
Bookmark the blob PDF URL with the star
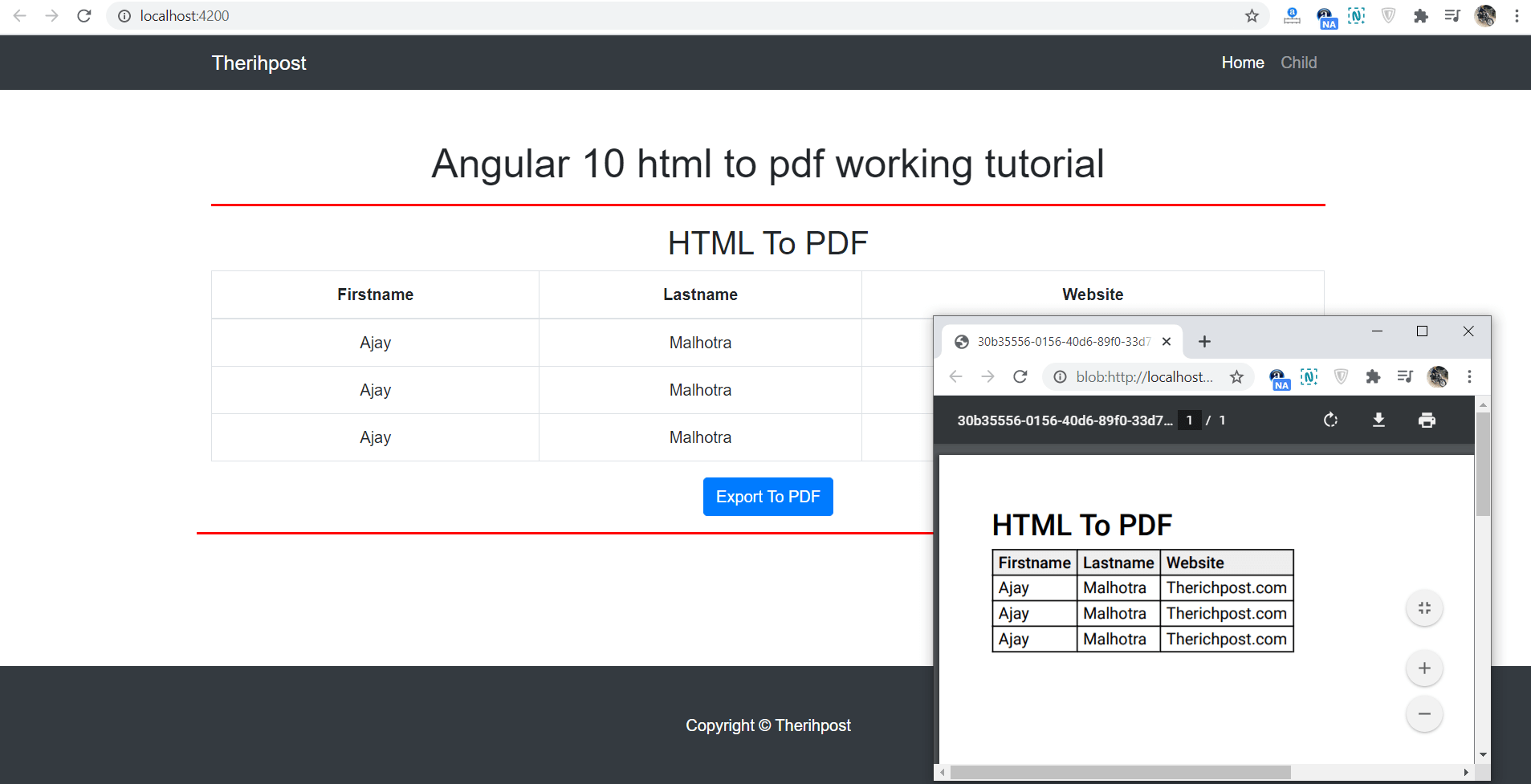click(x=1237, y=376)
